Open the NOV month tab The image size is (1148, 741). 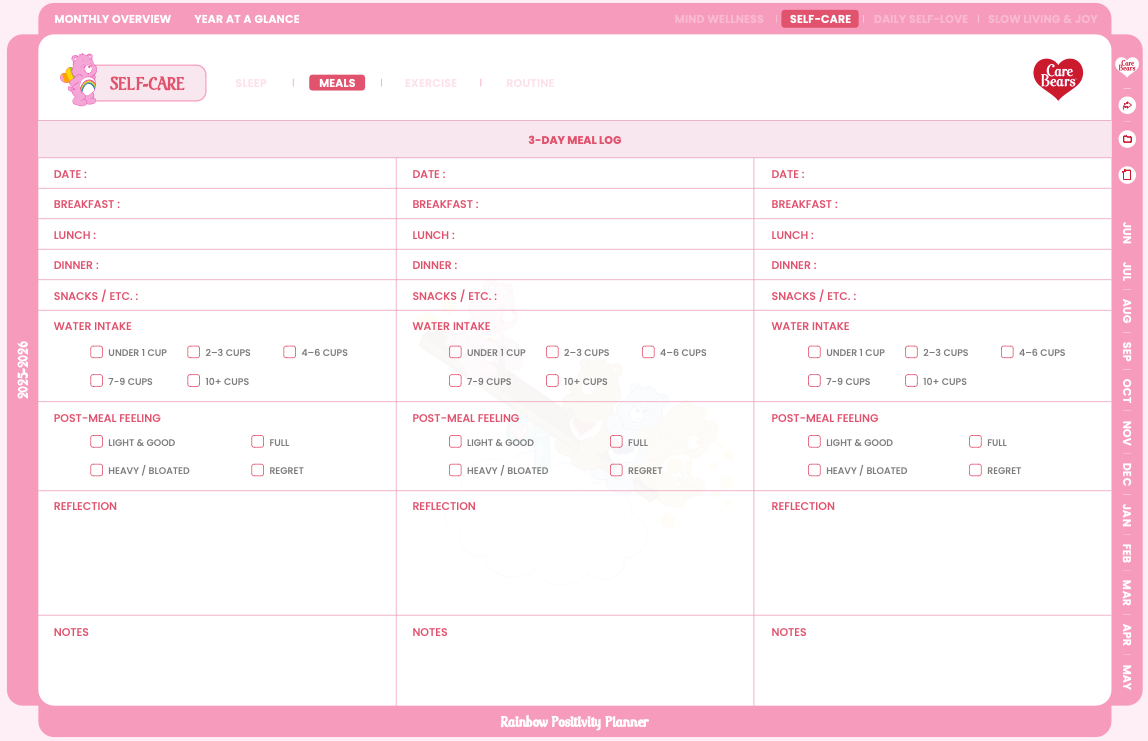pos(1127,433)
